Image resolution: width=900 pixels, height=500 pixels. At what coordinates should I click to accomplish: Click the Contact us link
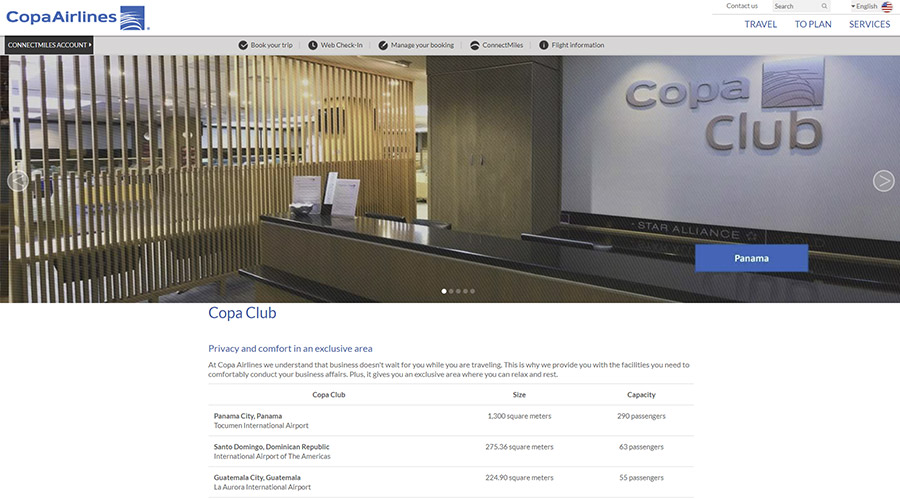tap(742, 6)
